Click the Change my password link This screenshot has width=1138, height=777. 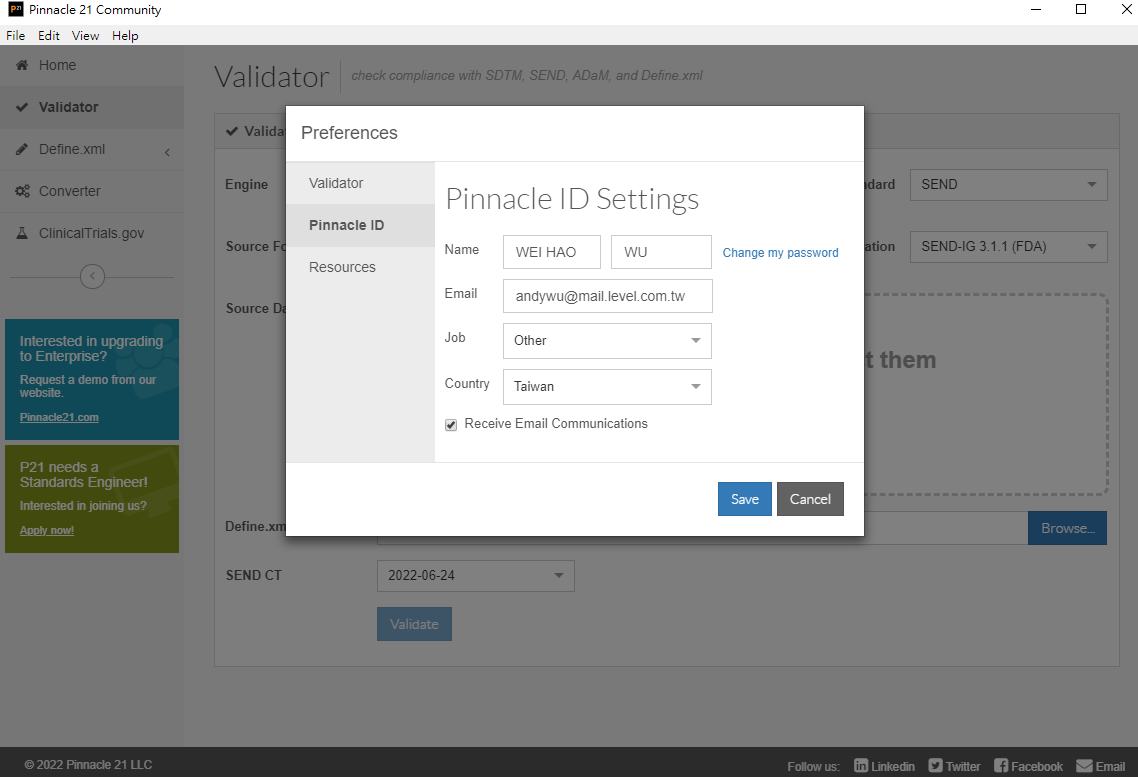[x=780, y=253]
